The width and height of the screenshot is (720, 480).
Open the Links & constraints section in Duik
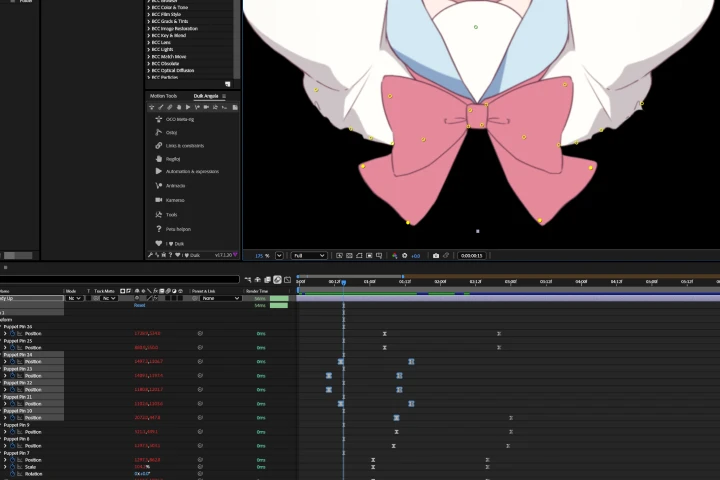185,146
